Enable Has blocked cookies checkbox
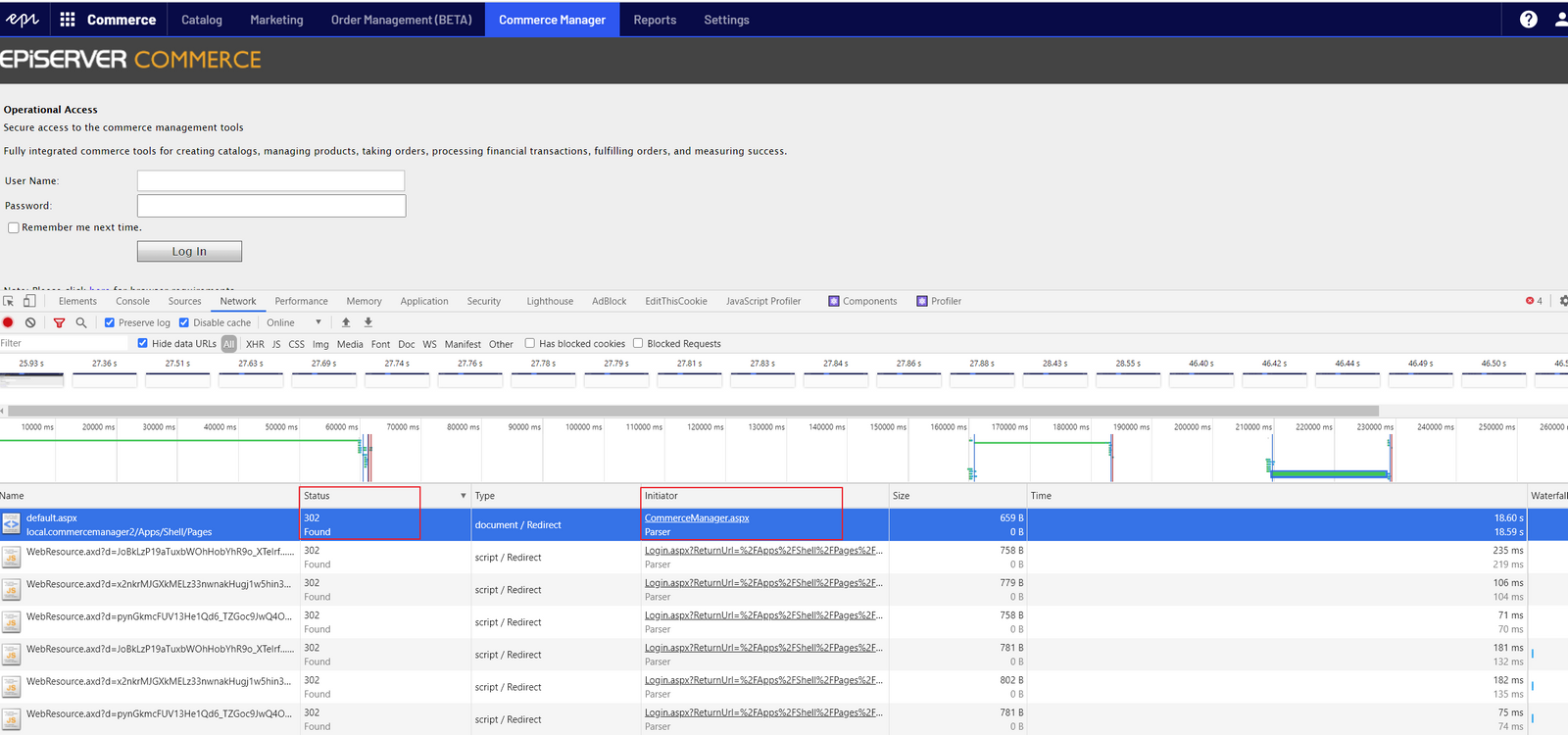This screenshot has width=1568, height=735. point(530,343)
